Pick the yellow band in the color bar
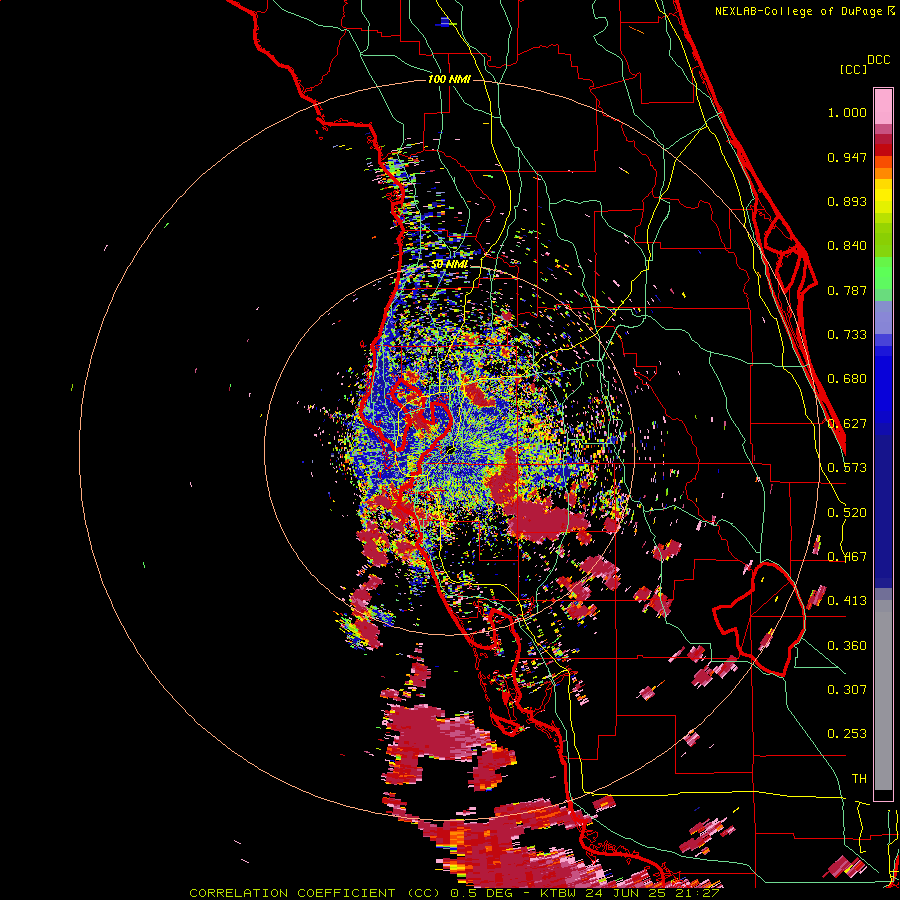Image resolution: width=900 pixels, height=900 pixels. pyautogui.click(x=883, y=196)
